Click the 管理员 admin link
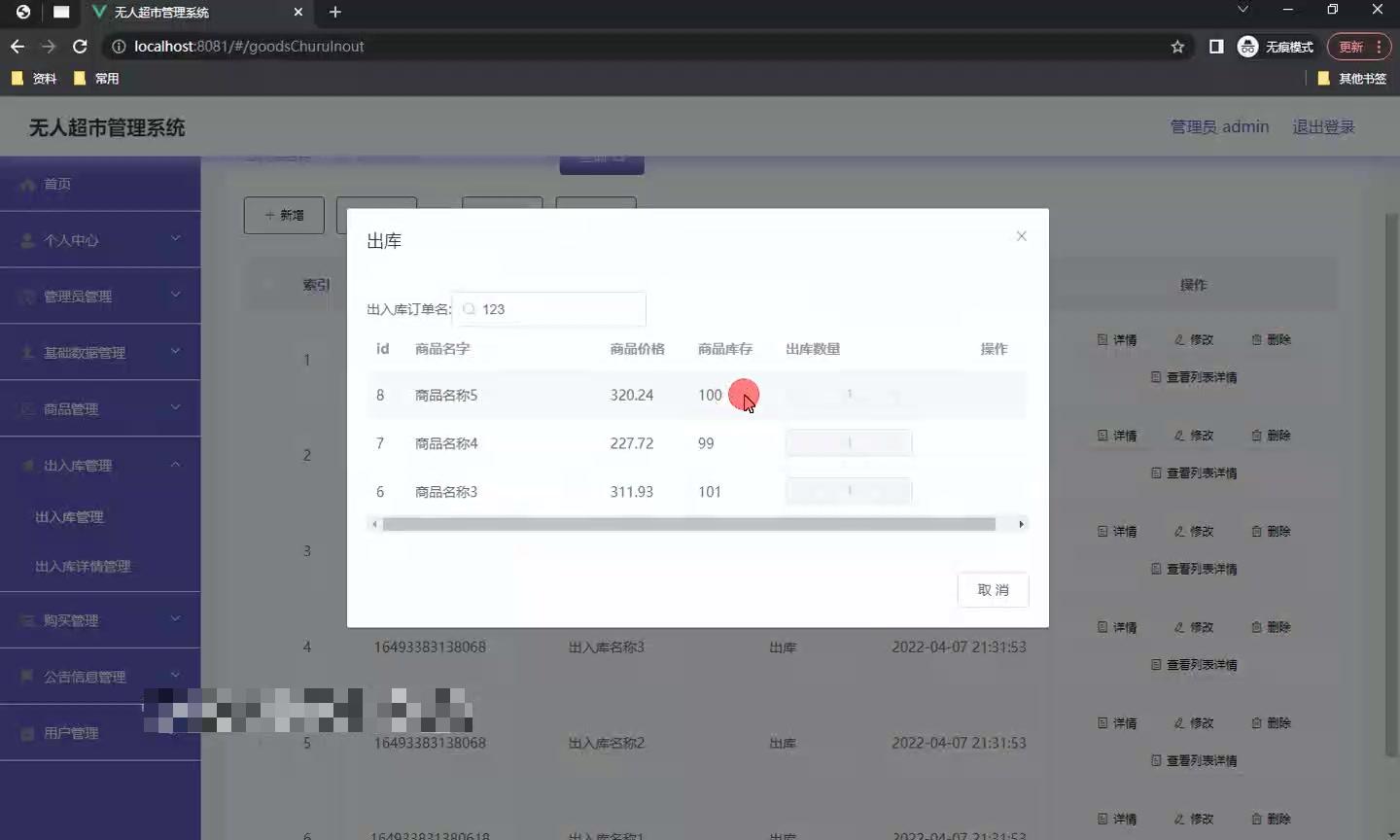The image size is (1400, 840). [1219, 127]
